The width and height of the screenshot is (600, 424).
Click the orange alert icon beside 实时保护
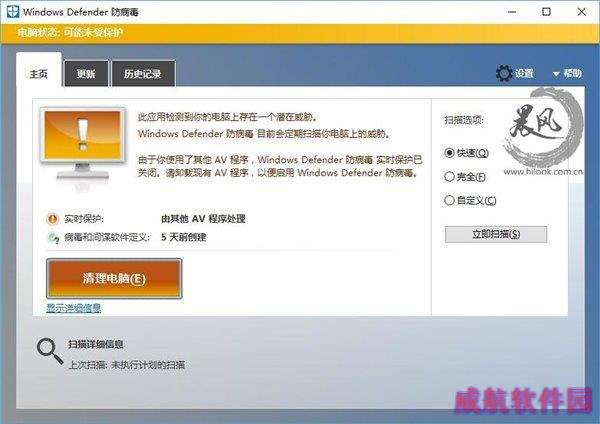coord(52,219)
